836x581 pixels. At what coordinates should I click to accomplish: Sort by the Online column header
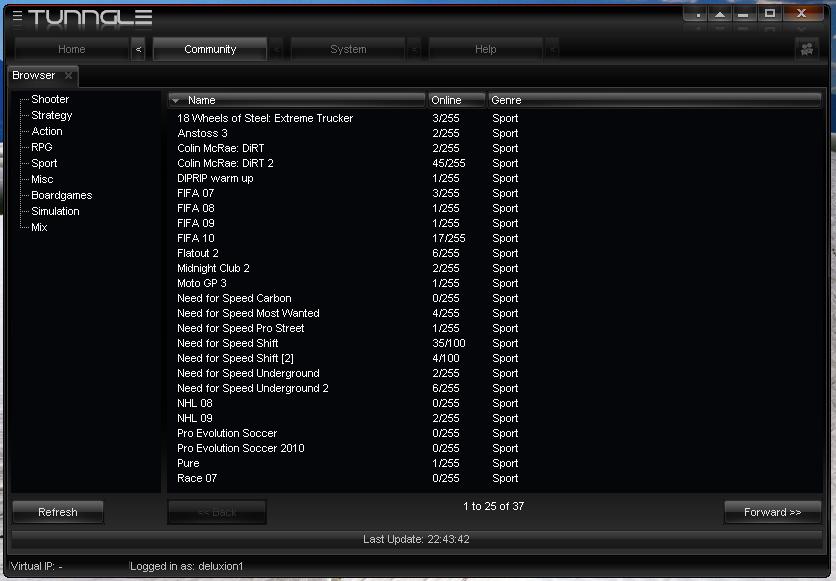tap(456, 100)
